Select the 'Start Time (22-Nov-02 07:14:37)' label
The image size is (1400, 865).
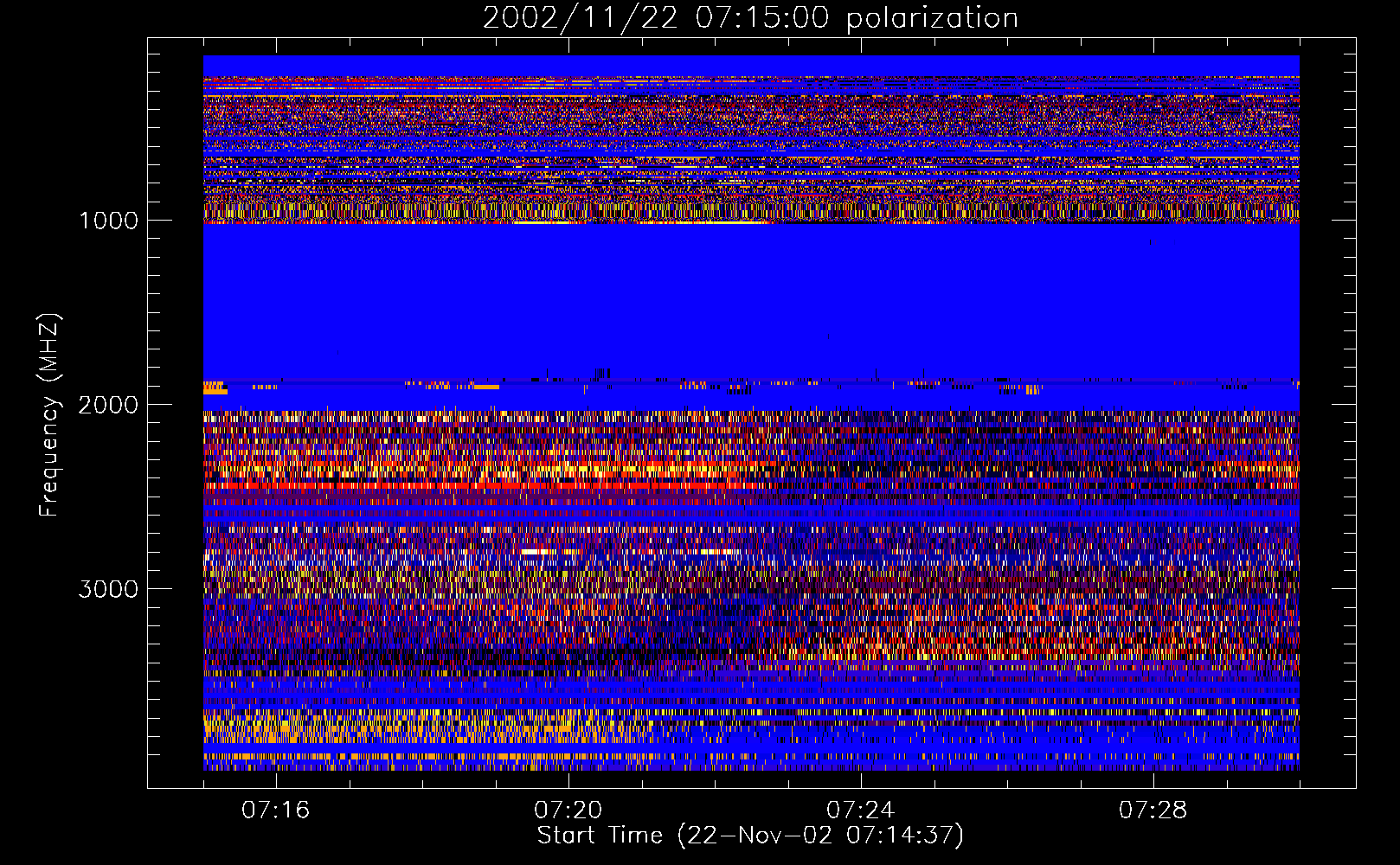click(x=750, y=836)
